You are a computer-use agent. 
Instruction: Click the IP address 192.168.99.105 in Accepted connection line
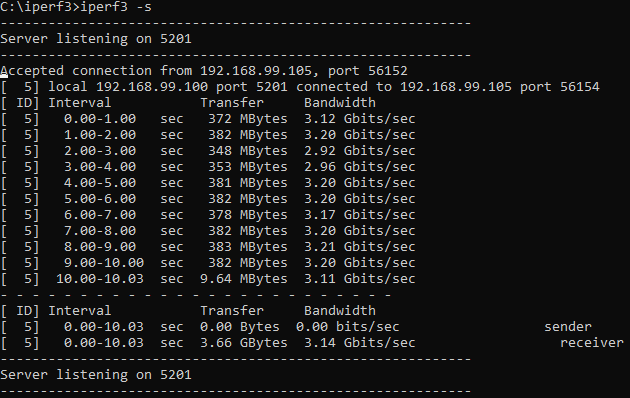tap(256, 71)
